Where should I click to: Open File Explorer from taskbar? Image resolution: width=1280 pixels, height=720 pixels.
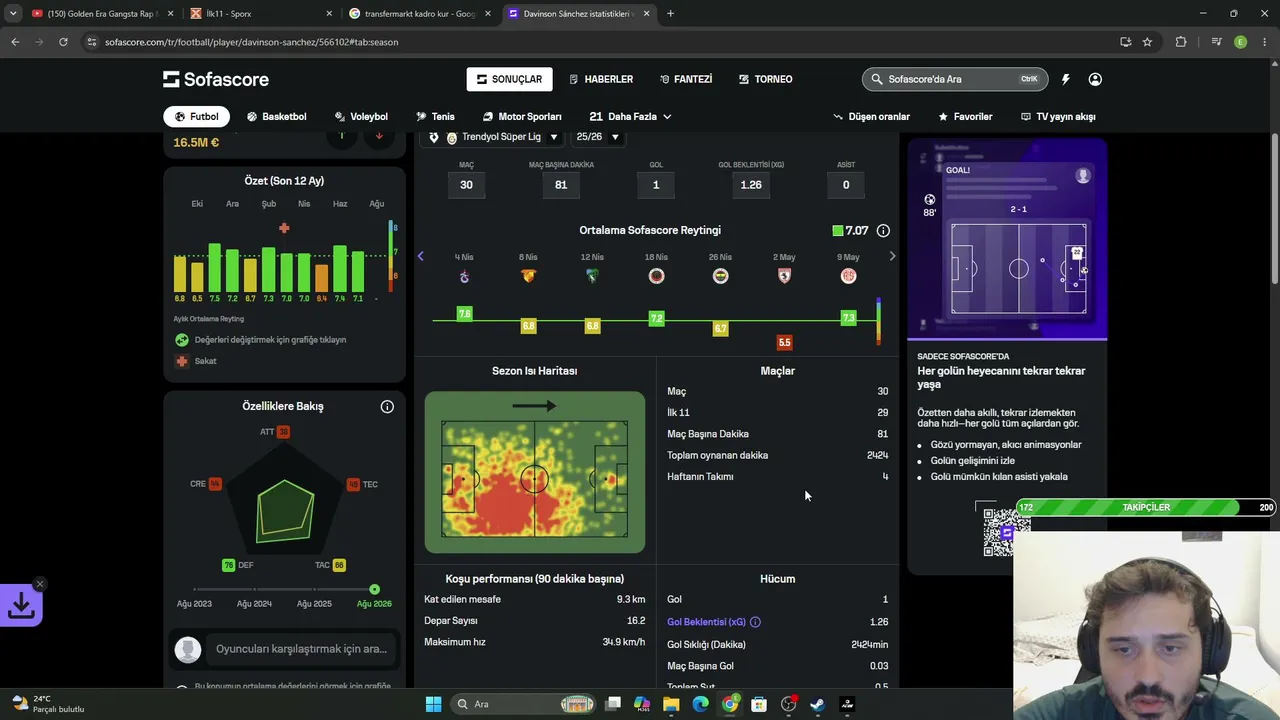tap(671, 704)
